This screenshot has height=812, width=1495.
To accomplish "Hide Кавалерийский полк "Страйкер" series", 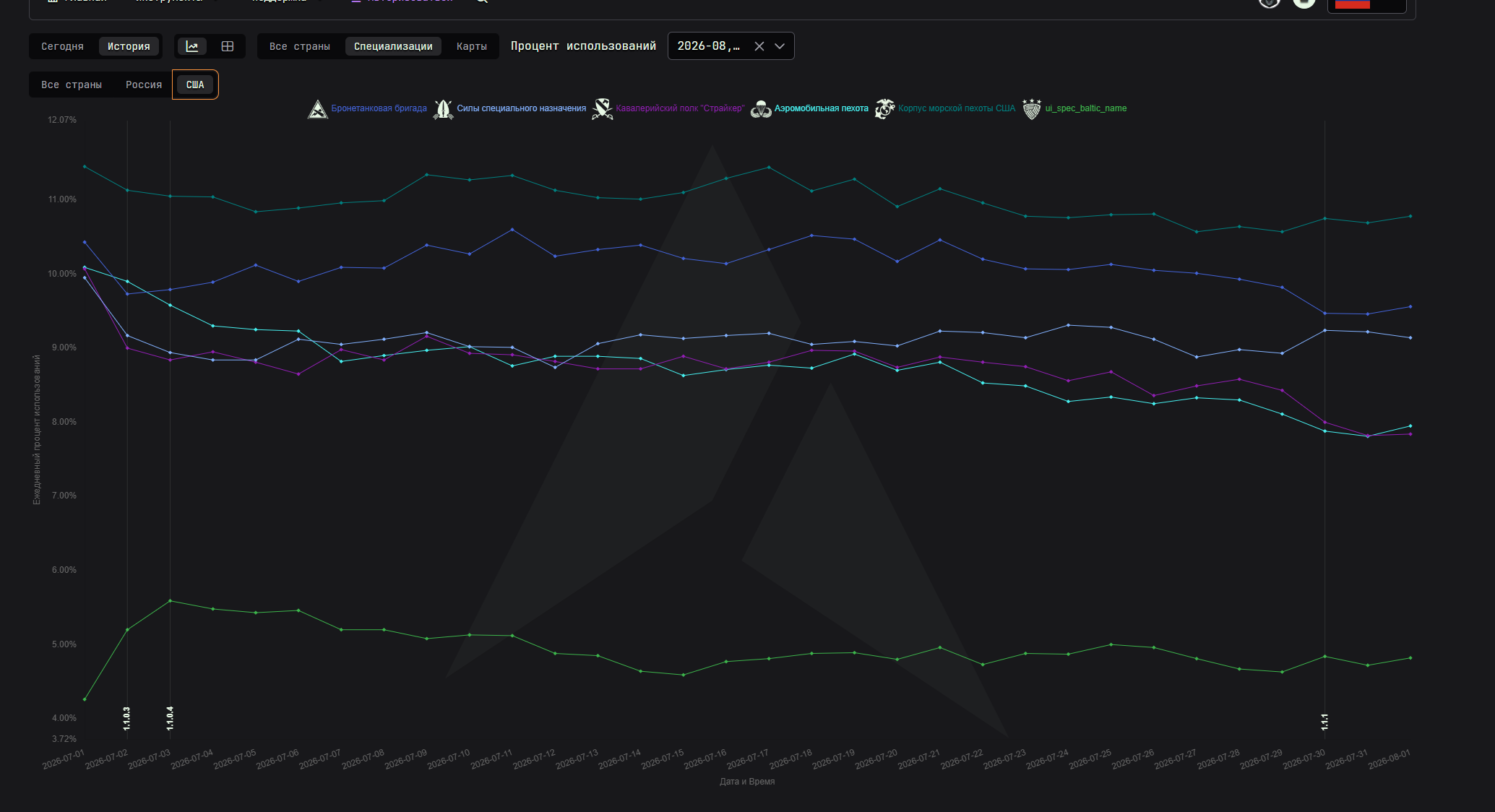I will point(680,108).
